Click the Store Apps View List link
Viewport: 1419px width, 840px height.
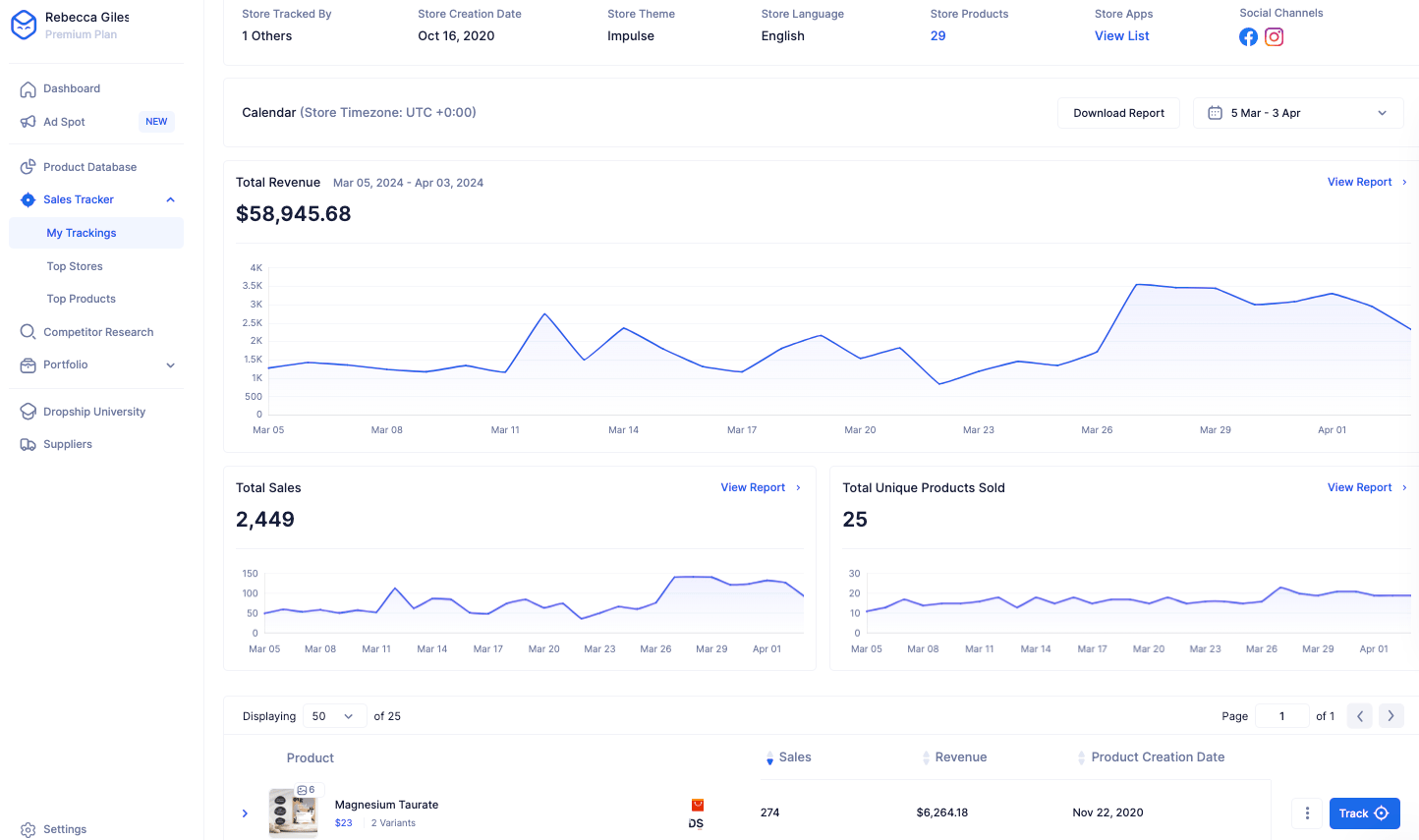(1121, 36)
